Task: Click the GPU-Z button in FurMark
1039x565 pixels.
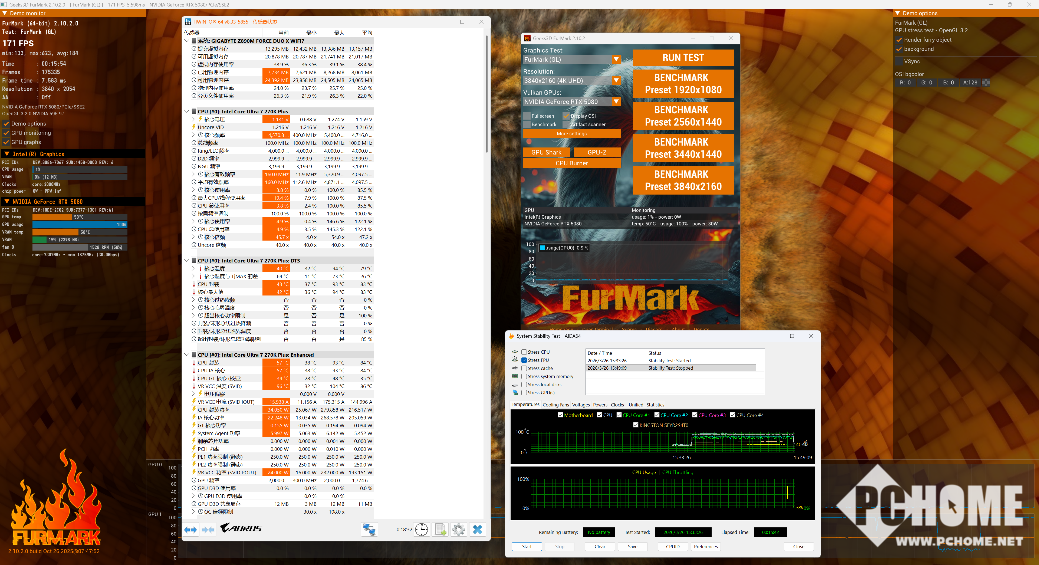Action: point(596,152)
